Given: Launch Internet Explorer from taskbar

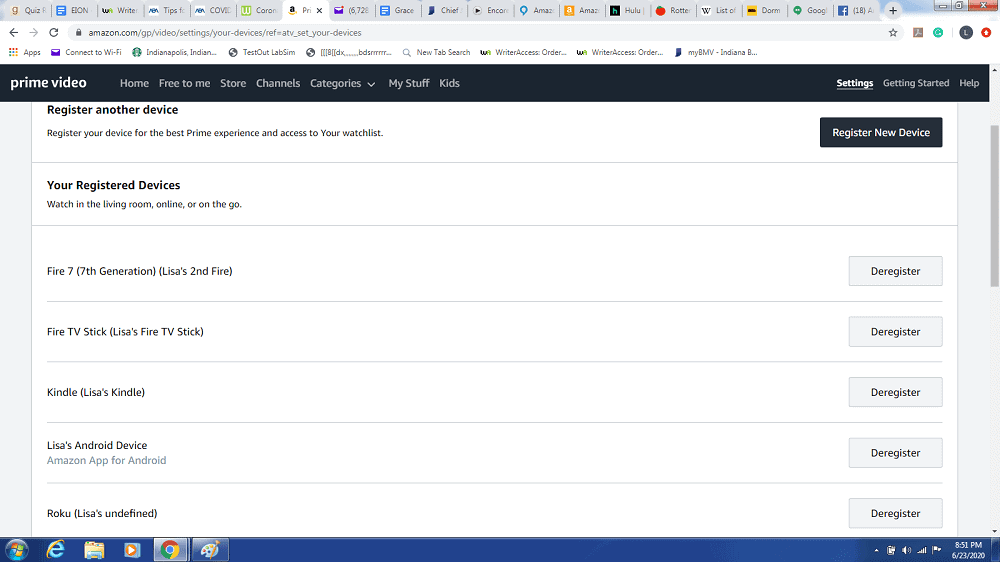Looking at the screenshot, I should tap(56, 550).
